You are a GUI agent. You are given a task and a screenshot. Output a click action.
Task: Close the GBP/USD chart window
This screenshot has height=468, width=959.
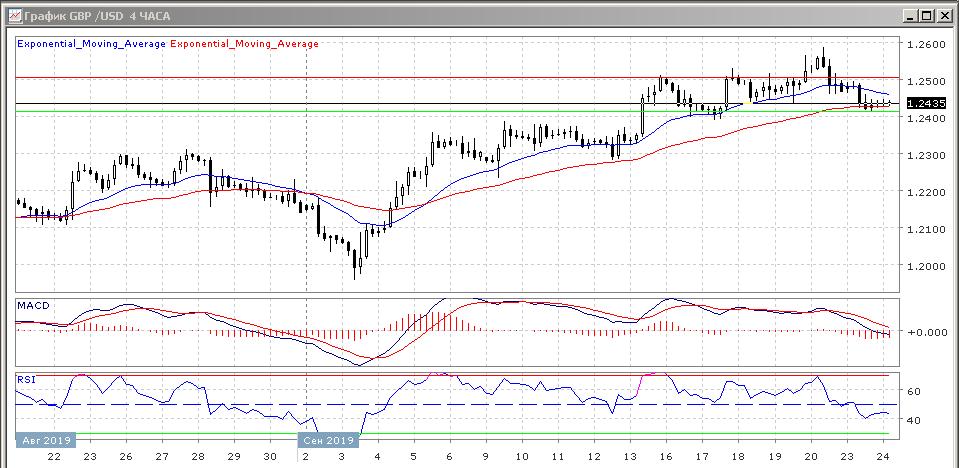click(x=944, y=16)
